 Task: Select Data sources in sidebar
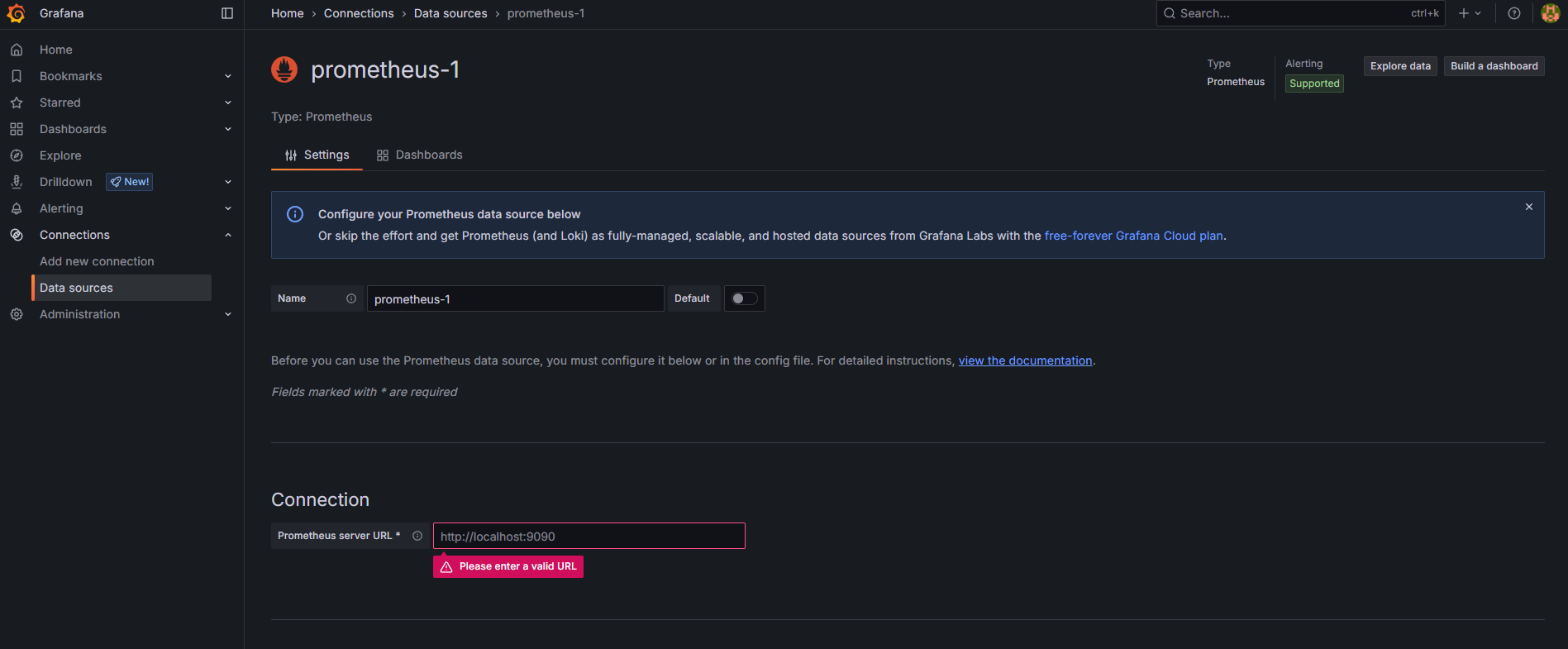click(122, 288)
